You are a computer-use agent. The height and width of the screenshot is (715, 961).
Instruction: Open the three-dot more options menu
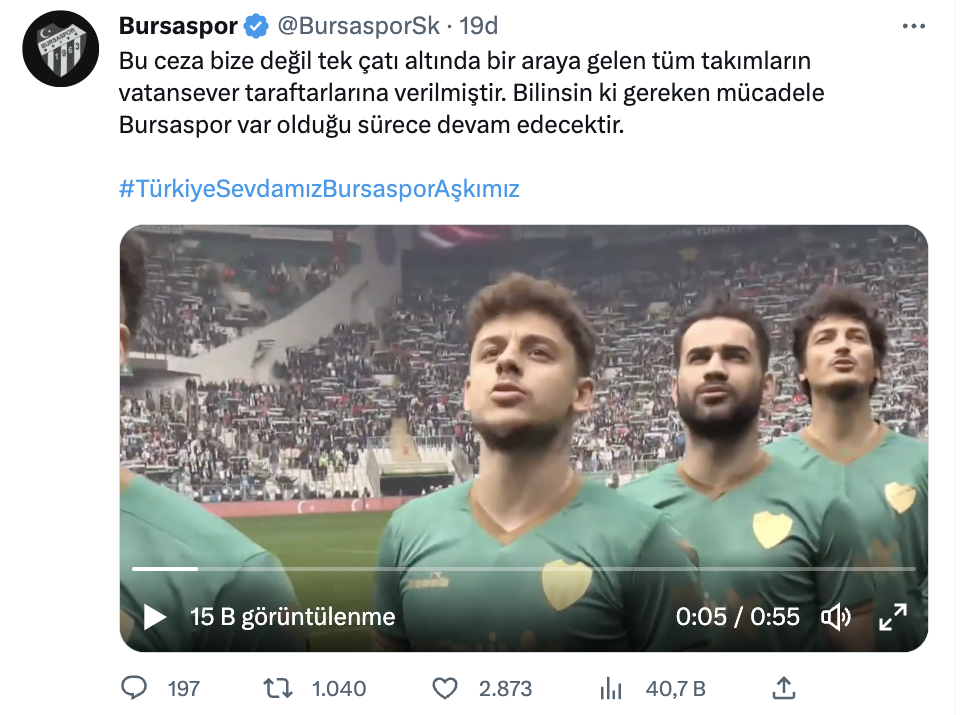pyautogui.click(x=914, y=26)
